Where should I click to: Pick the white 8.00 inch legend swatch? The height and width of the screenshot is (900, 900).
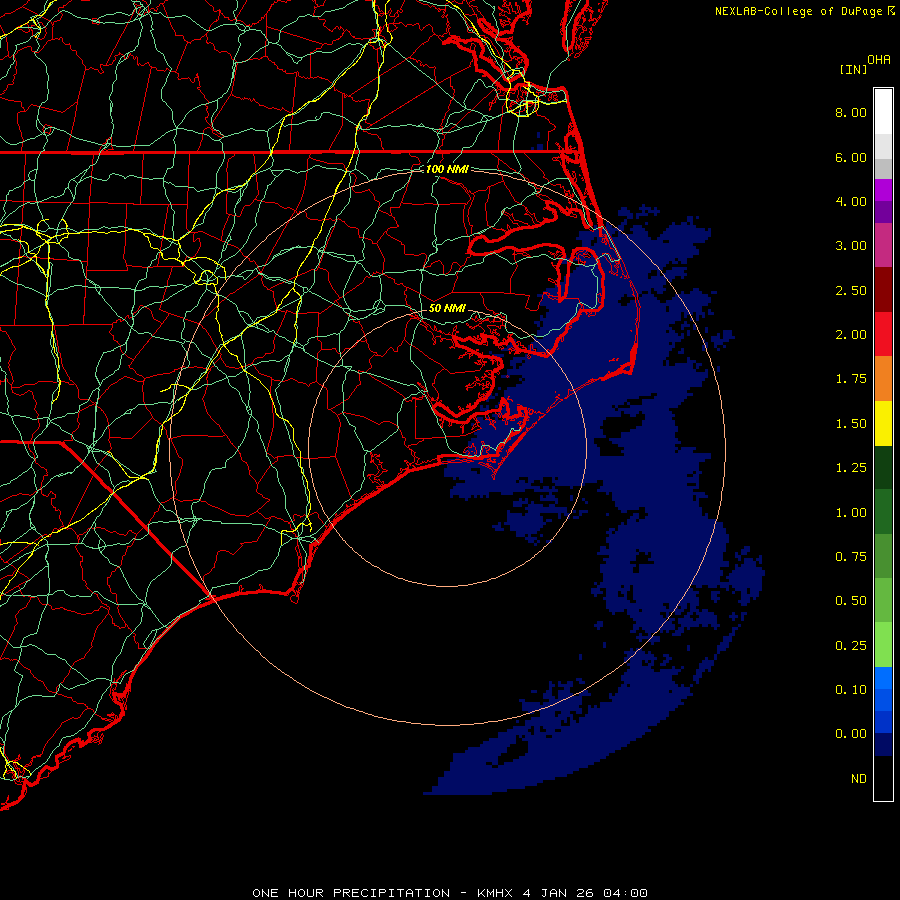click(883, 112)
